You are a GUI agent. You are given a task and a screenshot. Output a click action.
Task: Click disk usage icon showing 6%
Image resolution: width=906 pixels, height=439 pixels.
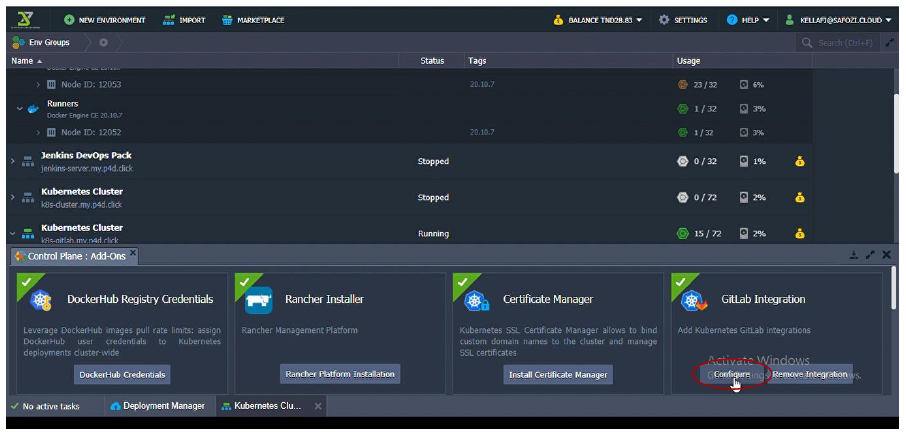(744, 84)
